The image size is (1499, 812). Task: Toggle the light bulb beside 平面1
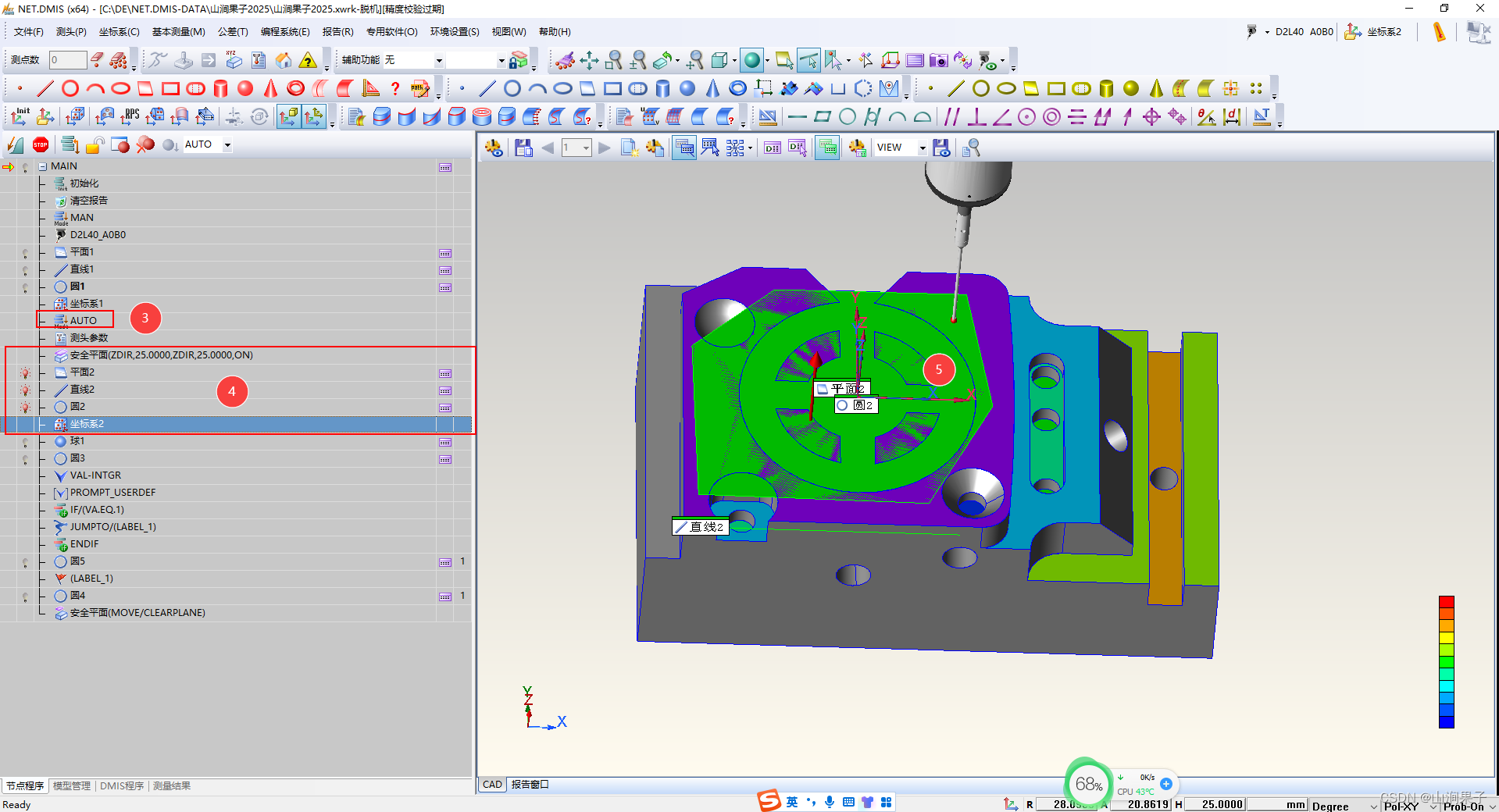click(25, 253)
